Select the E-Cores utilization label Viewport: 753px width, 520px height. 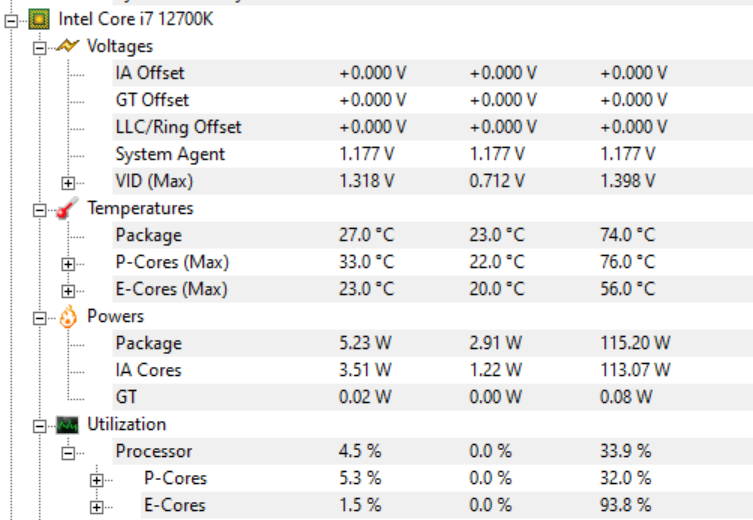pyautogui.click(x=175, y=505)
